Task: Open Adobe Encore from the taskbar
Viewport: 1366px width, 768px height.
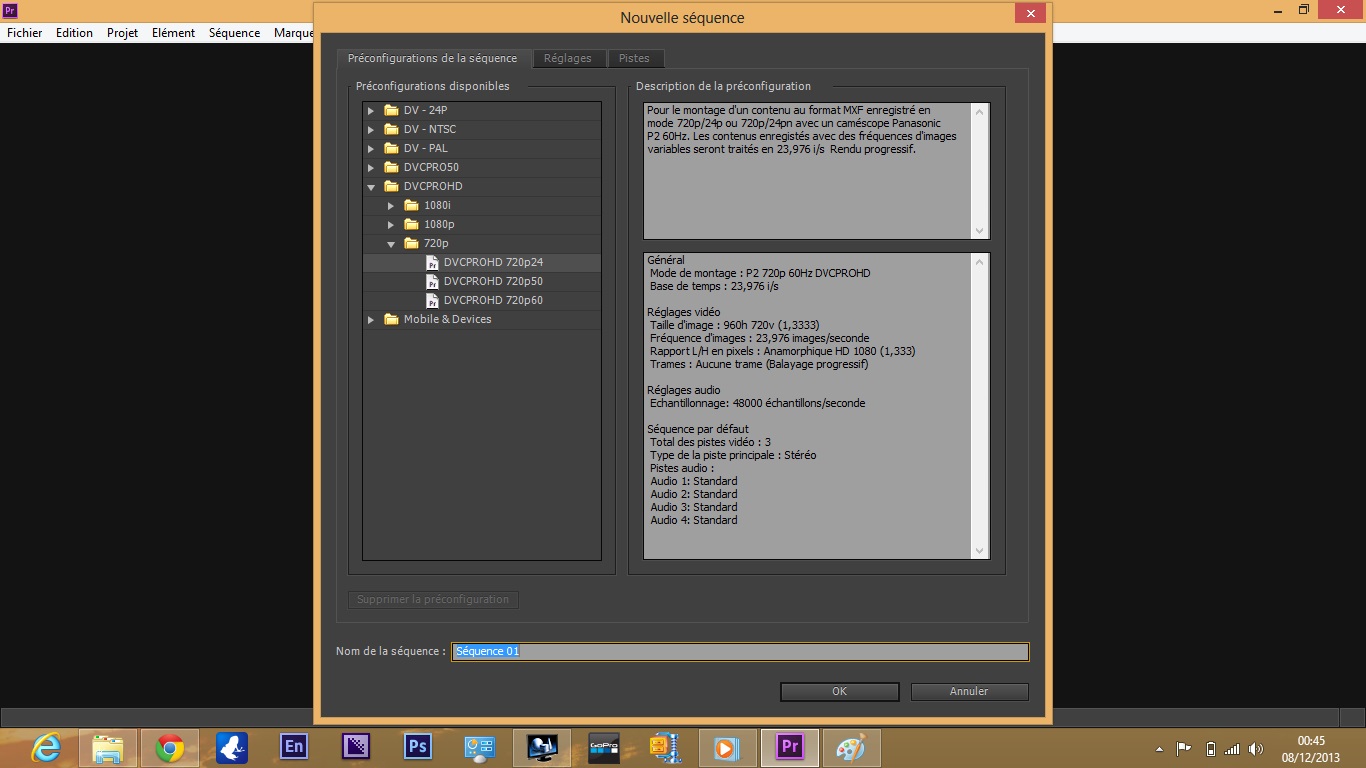Action: (x=294, y=747)
